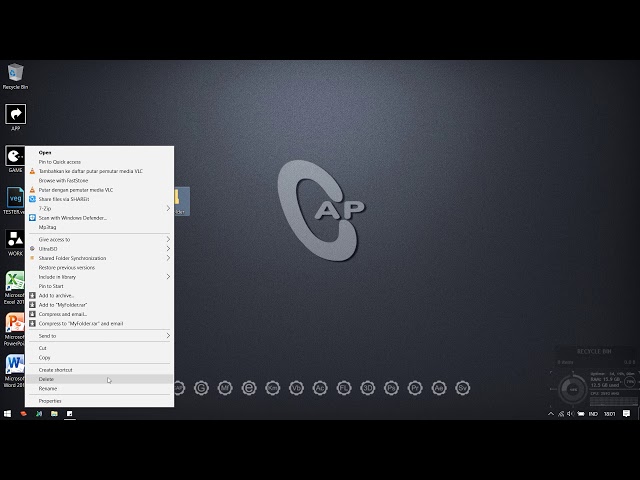
Task: Click the Ac dock launcher icon
Action: pos(320,388)
